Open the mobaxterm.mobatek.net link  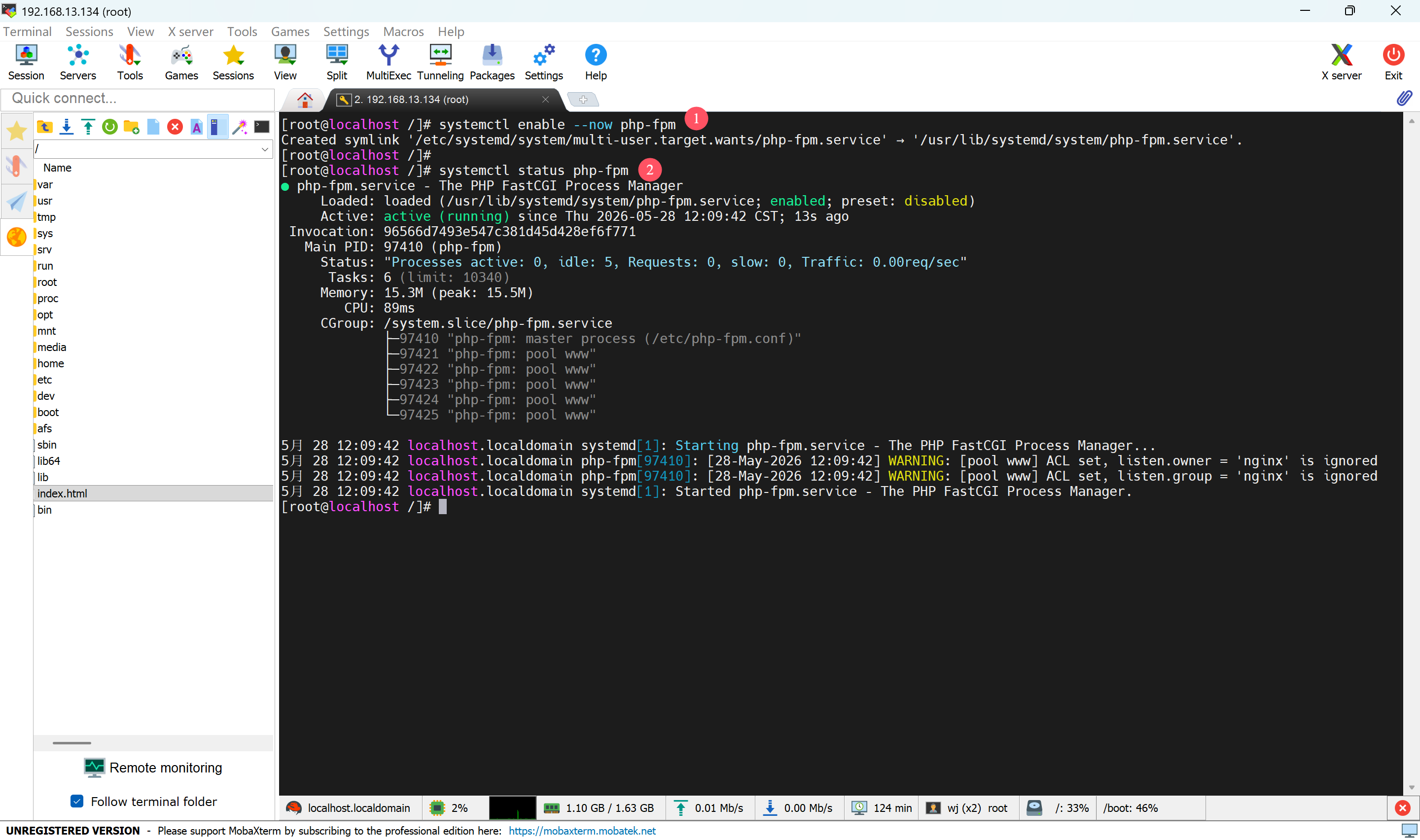tap(582, 830)
